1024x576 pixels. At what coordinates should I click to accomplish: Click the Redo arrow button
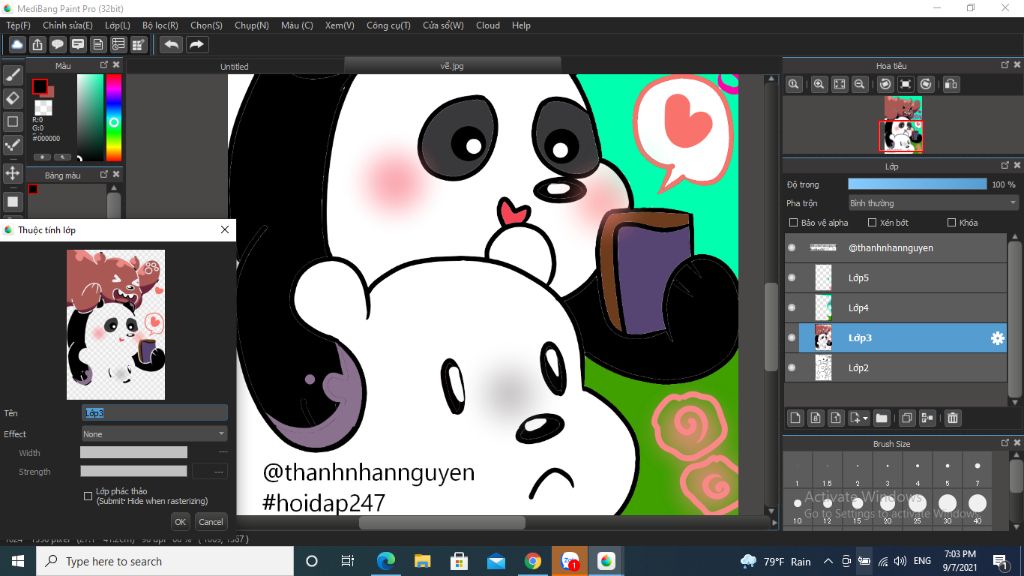click(x=196, y=44)
